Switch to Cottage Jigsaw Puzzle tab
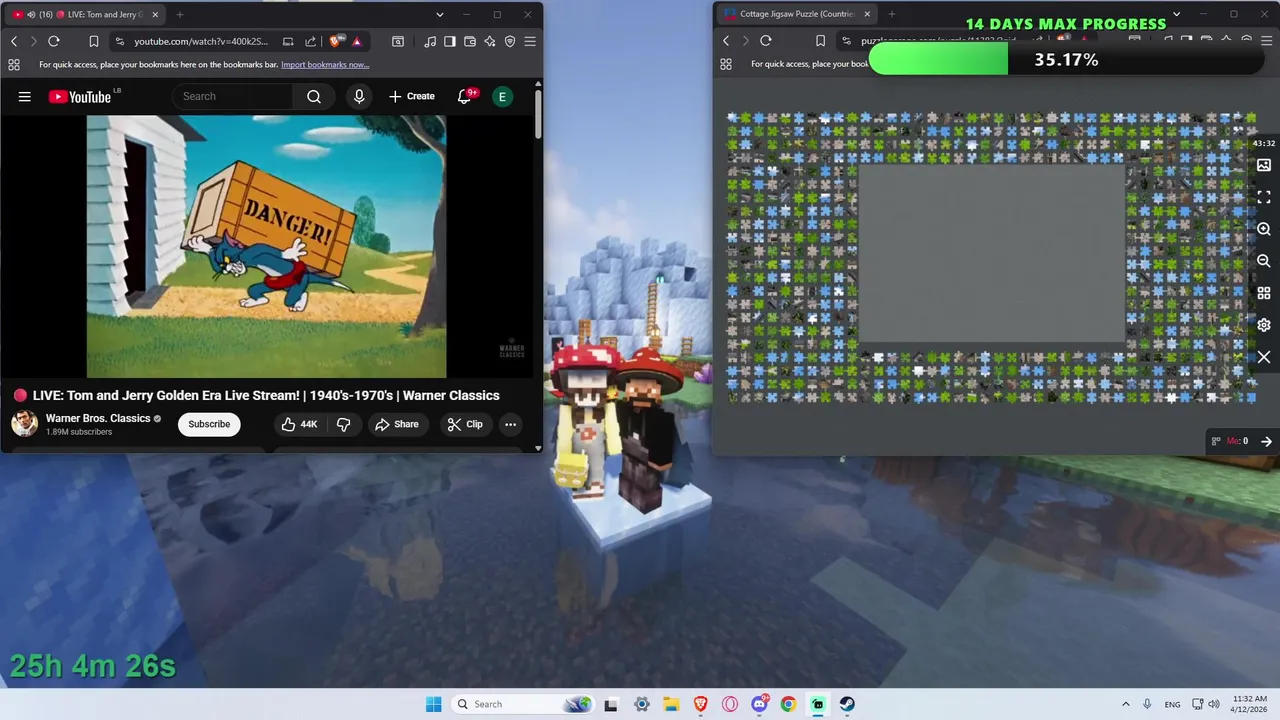Screen dimensions: 1280x720 [x=796, y=14]
